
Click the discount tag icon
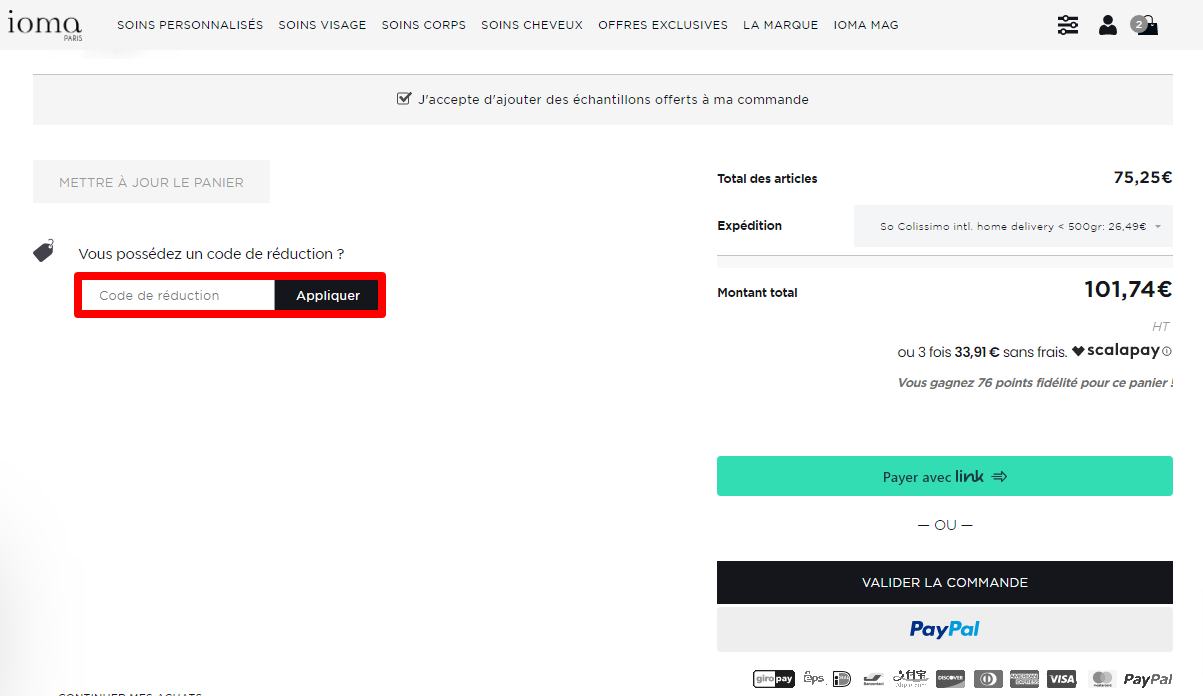(x=43, y=251)
